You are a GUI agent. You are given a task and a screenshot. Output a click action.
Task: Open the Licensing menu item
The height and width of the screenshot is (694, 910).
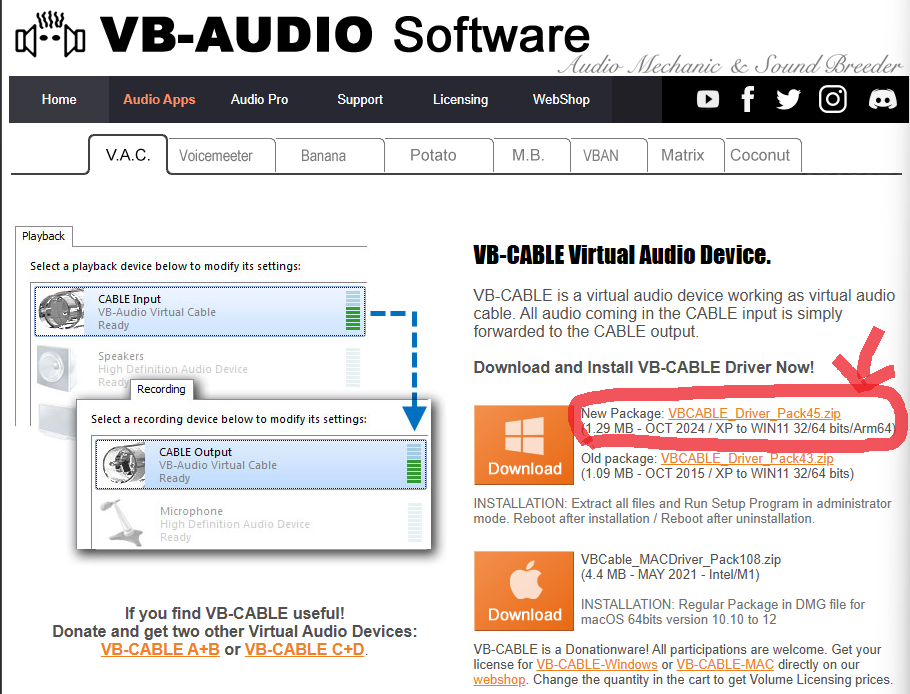point(460,99)
